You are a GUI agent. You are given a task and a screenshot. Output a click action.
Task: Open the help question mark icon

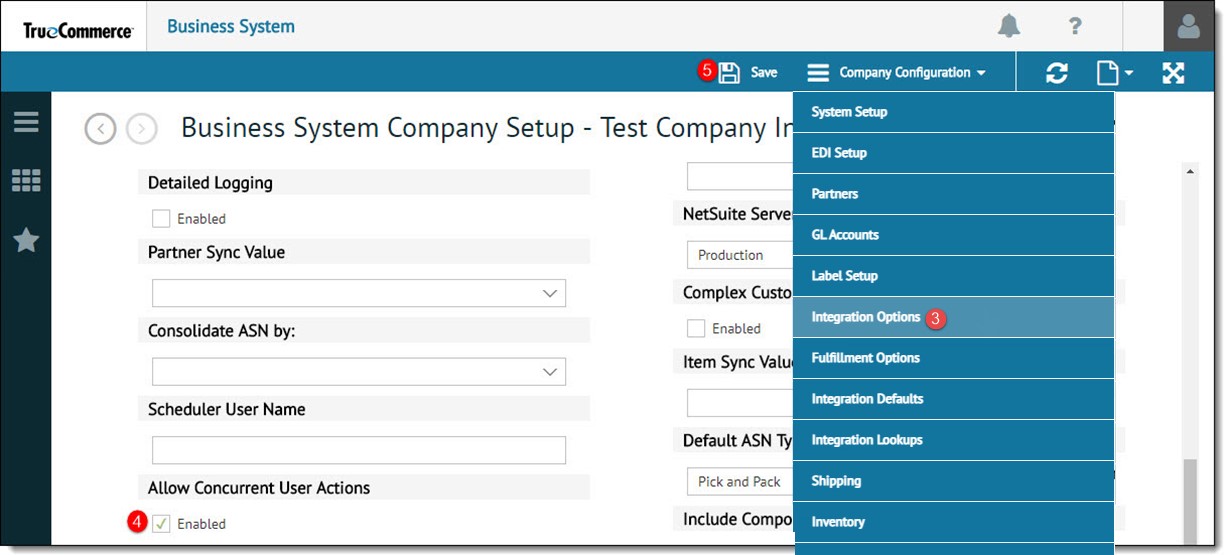[x=1075, y=26]
